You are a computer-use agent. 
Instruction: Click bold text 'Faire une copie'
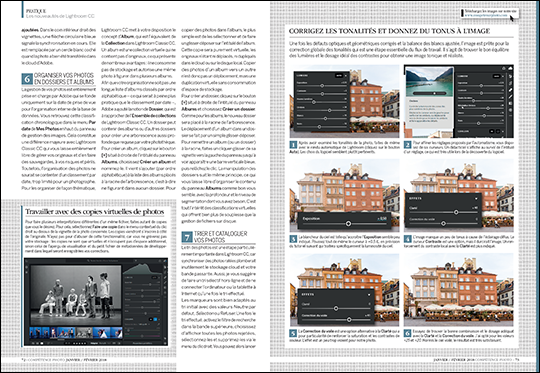[105, 227]
